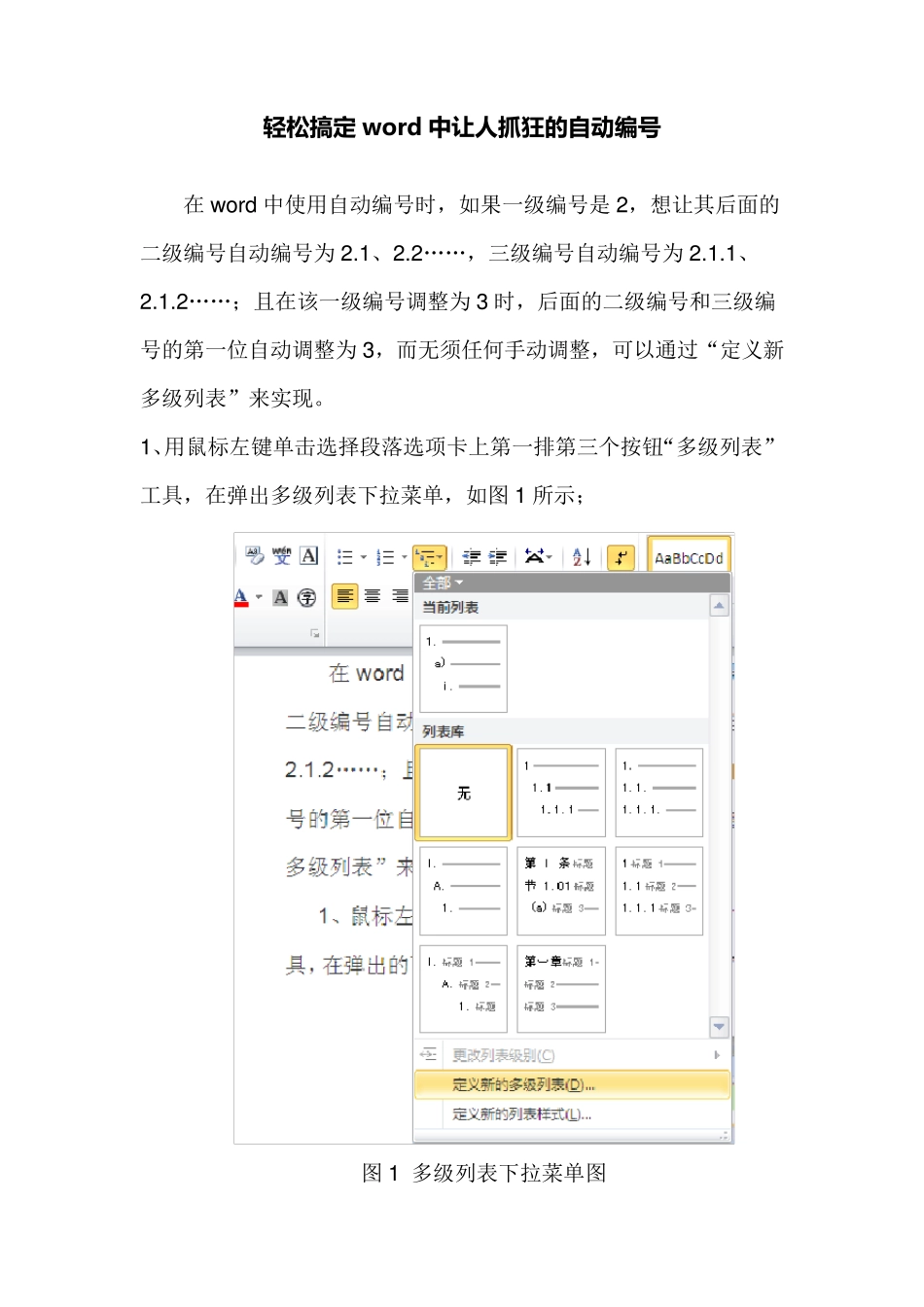Image resolution: width=924 pixels, height=1307 pixels.
Task: Click the Enclosed Characters icon
Action: [306, 597]
